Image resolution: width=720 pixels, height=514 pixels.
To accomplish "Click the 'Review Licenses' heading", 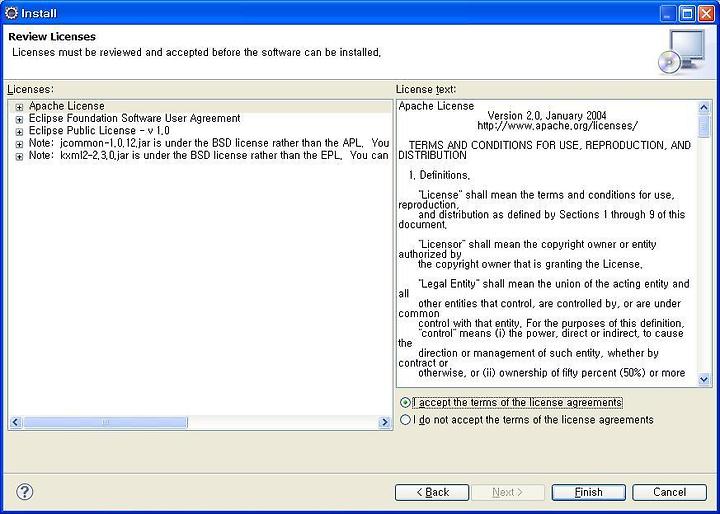I will 52,37.
